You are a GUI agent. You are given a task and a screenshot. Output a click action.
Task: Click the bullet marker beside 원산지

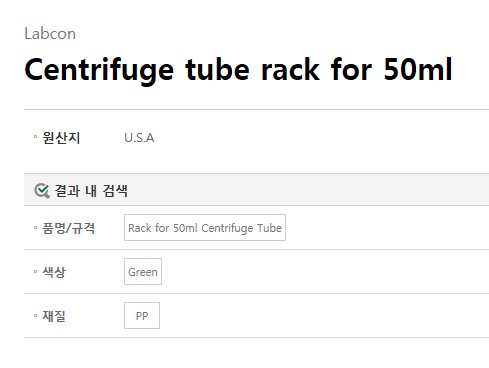coord(35,136)
